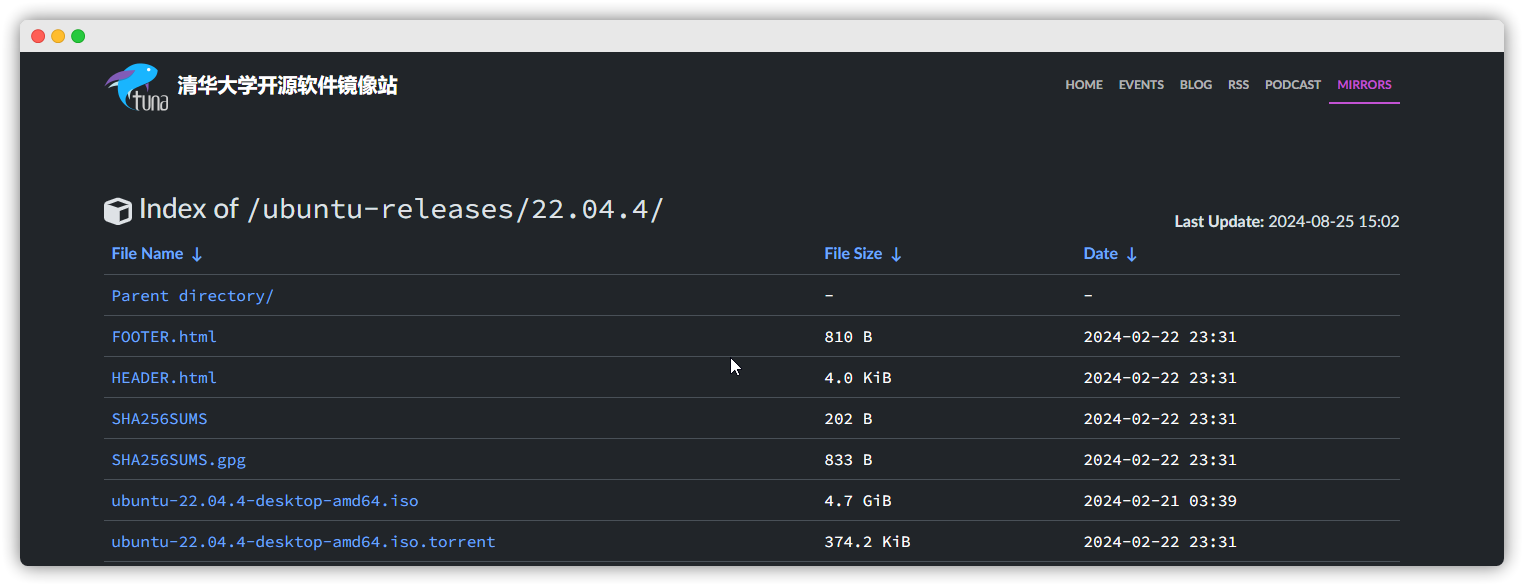Download ubuntu-22.04.4-desktop-amd64.iso
This screenshot has width=1524, height=586.
coord(265,501)
